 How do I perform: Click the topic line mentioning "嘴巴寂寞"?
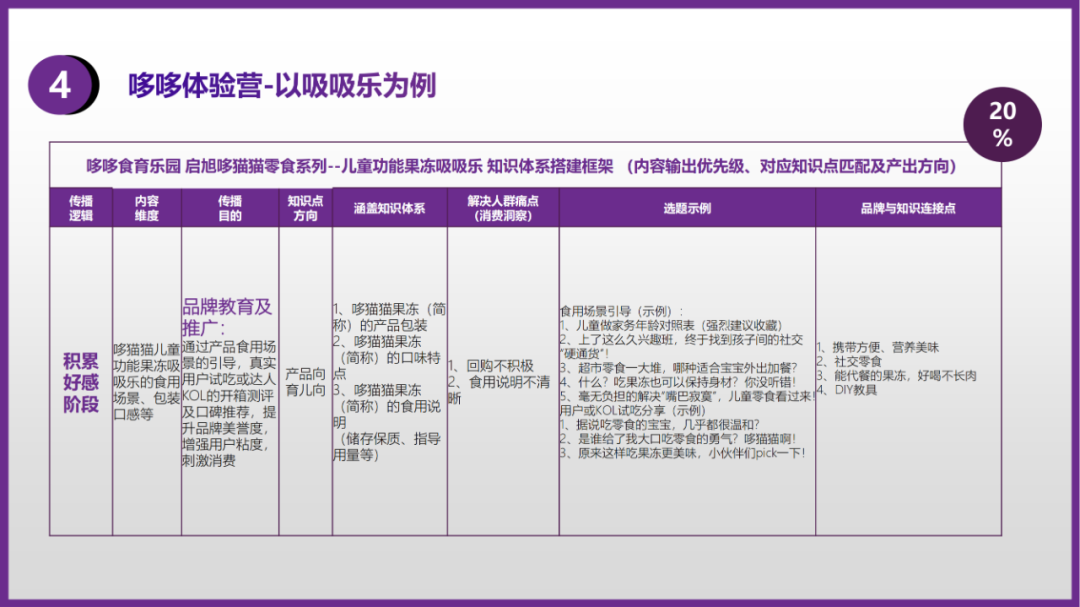coord(687,396)
